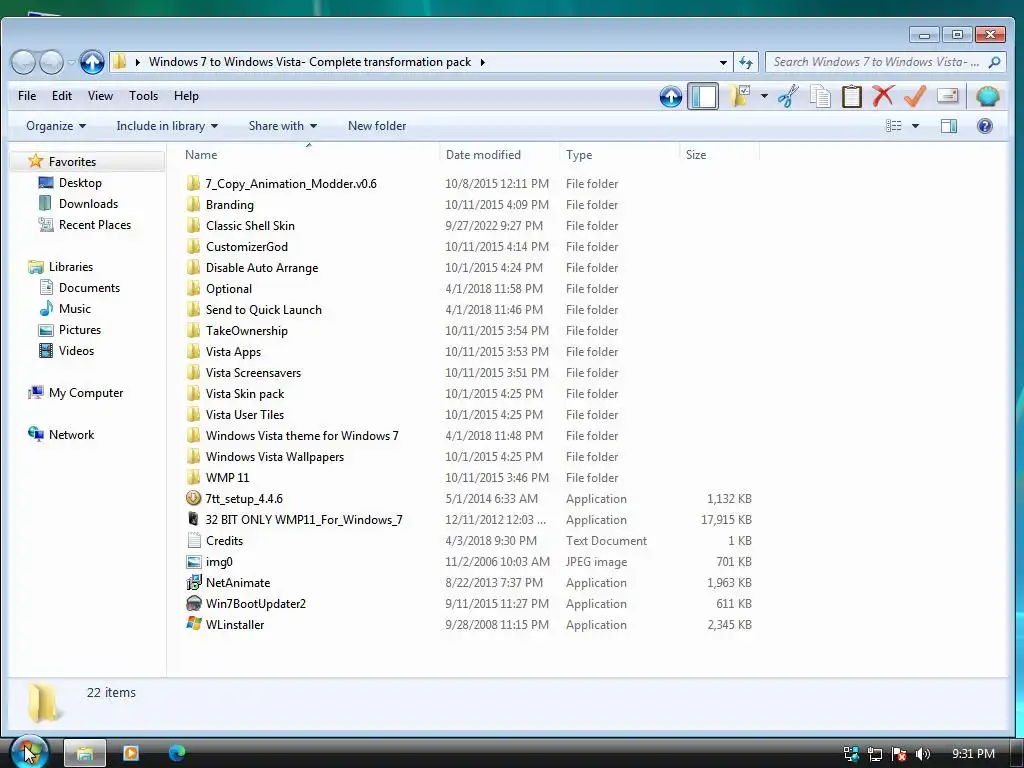1024x768 pixels.
Task: Toggle the navigation pane toolbar button
Action: point(703,97)
